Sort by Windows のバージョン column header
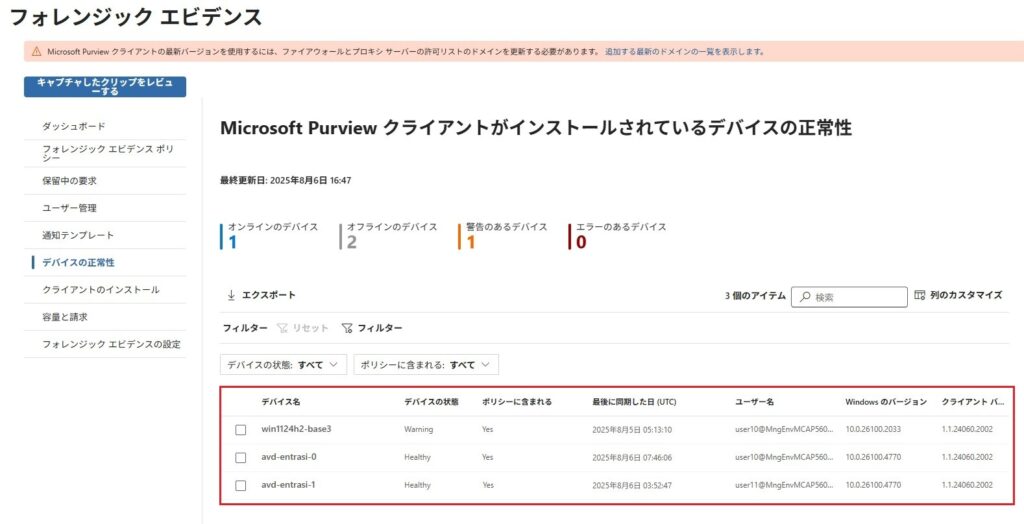 (x=886, y=402)
